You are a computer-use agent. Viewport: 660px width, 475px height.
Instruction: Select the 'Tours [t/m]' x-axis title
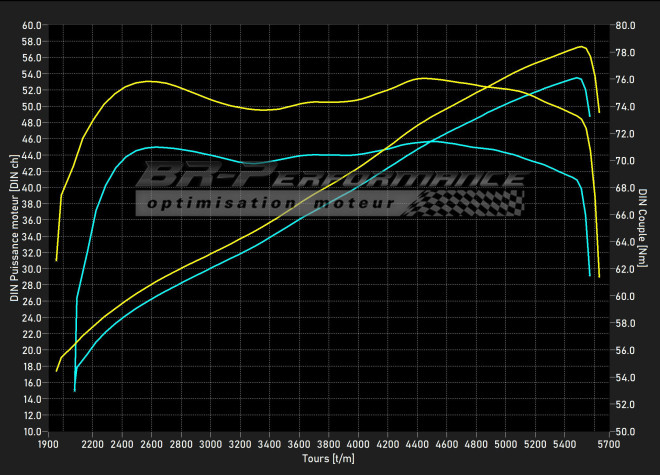328,458
